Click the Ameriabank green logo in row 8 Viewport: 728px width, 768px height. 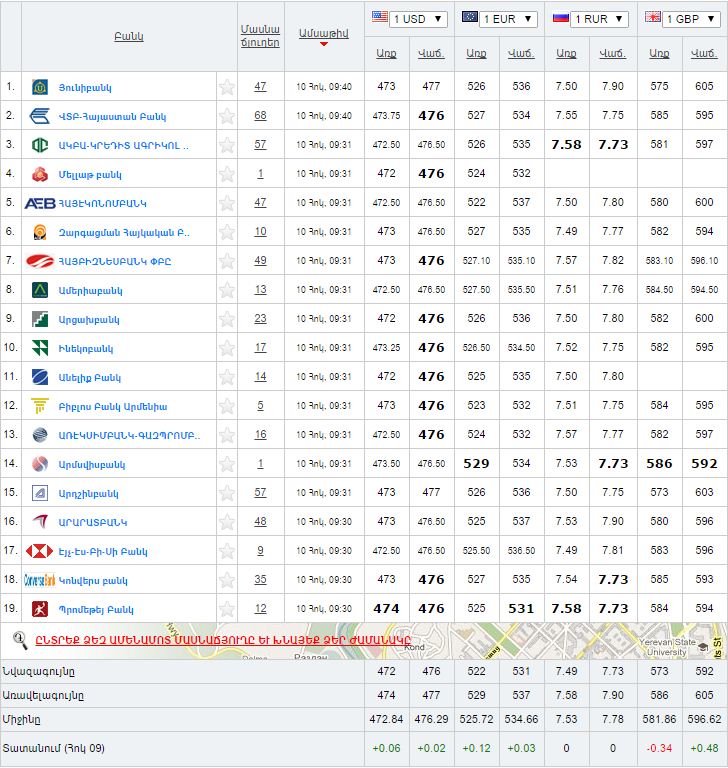(x=40, y=290)
